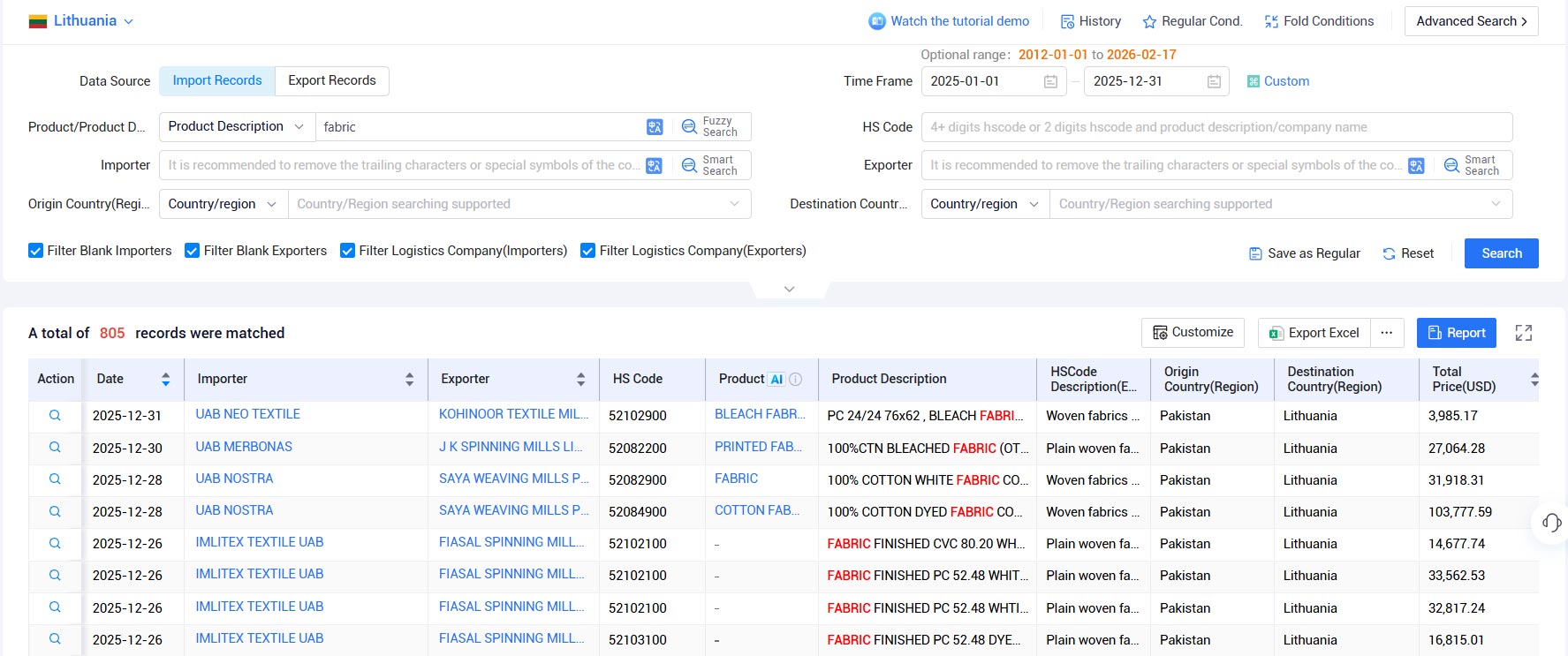The image size is (1568, 656).
Task: Click the Exporter search input field
Action: 1164,165
